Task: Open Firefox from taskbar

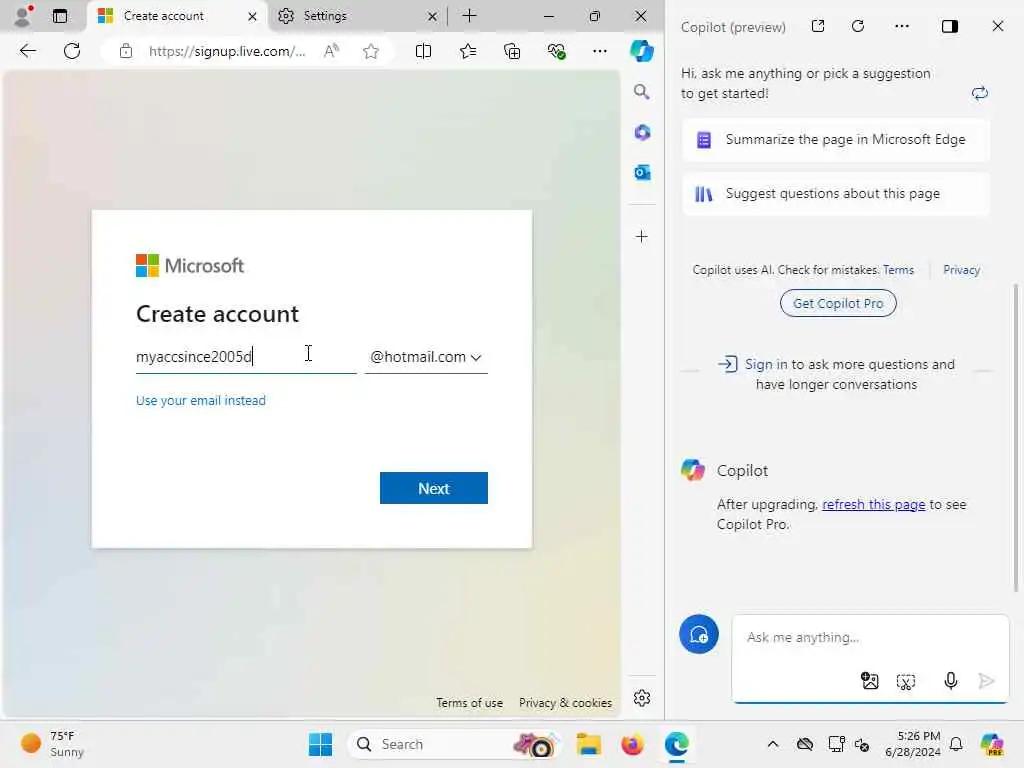Action: (632, 744)
